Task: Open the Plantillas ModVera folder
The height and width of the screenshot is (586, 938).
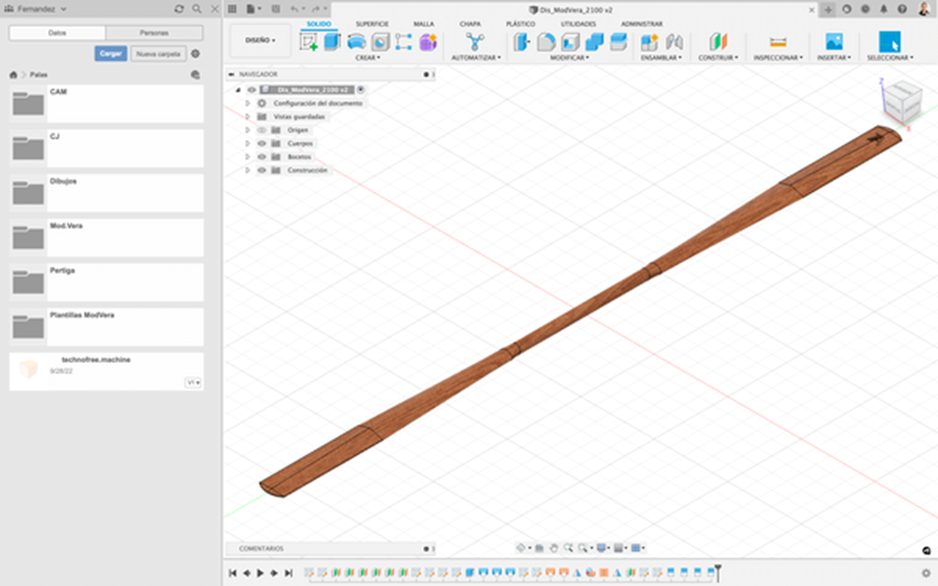Action: (x=106, y=327)
